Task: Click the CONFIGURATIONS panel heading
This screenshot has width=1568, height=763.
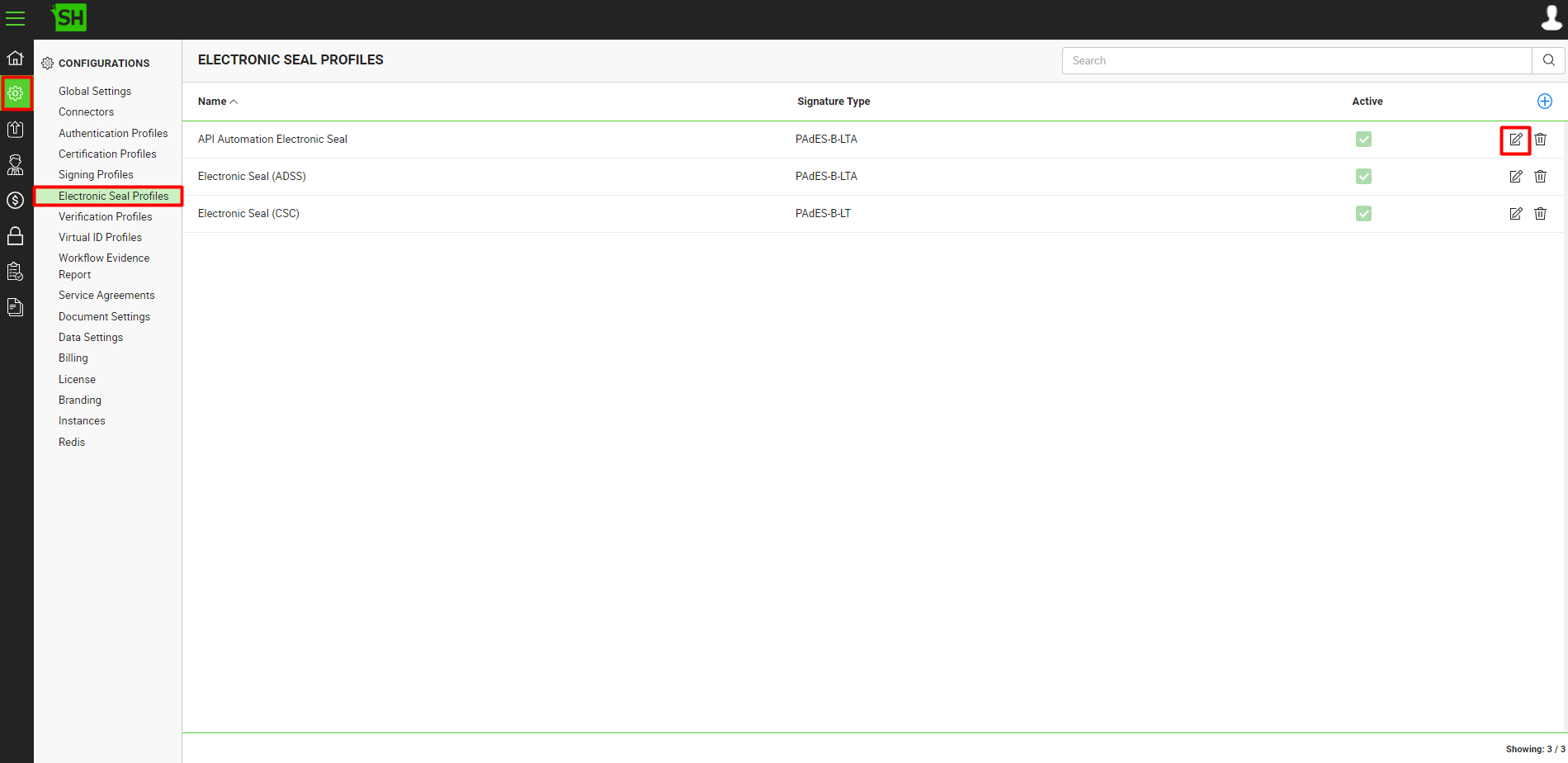Action: [x=96, y=63]
